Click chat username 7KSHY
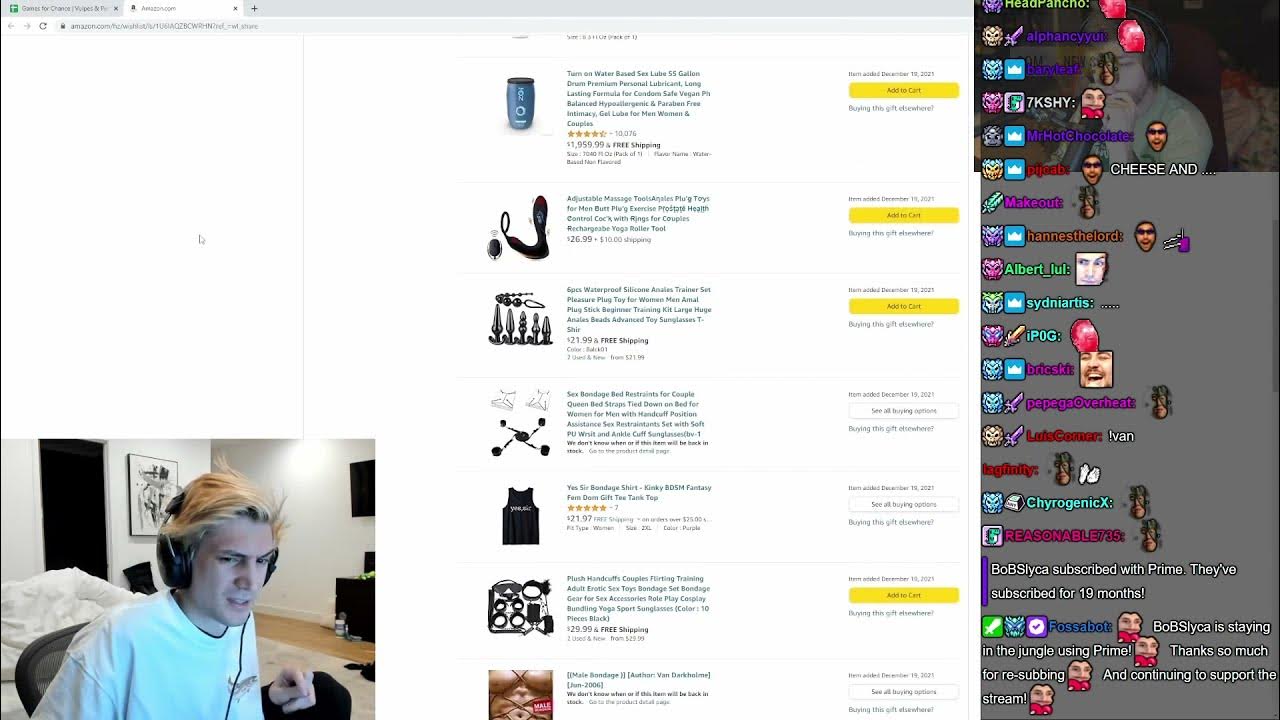The width and height of the screenshot is (1280, 720). [x=1050, y=102]
